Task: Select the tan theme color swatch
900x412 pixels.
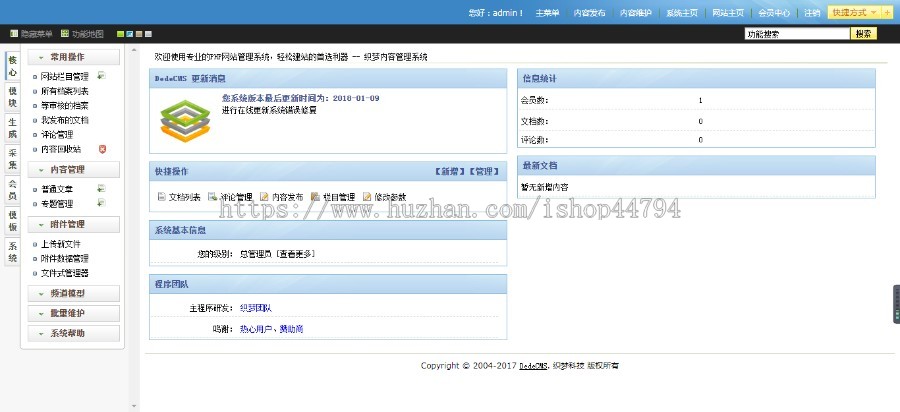Action: click(x=139, y=34)
